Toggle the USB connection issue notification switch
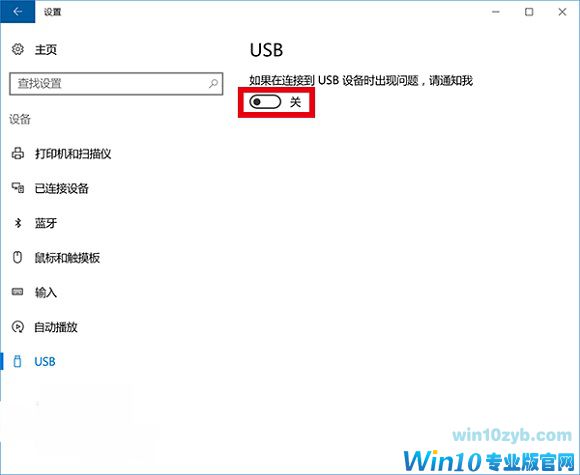This screenshot has height=475, width=580. (265, 102)
